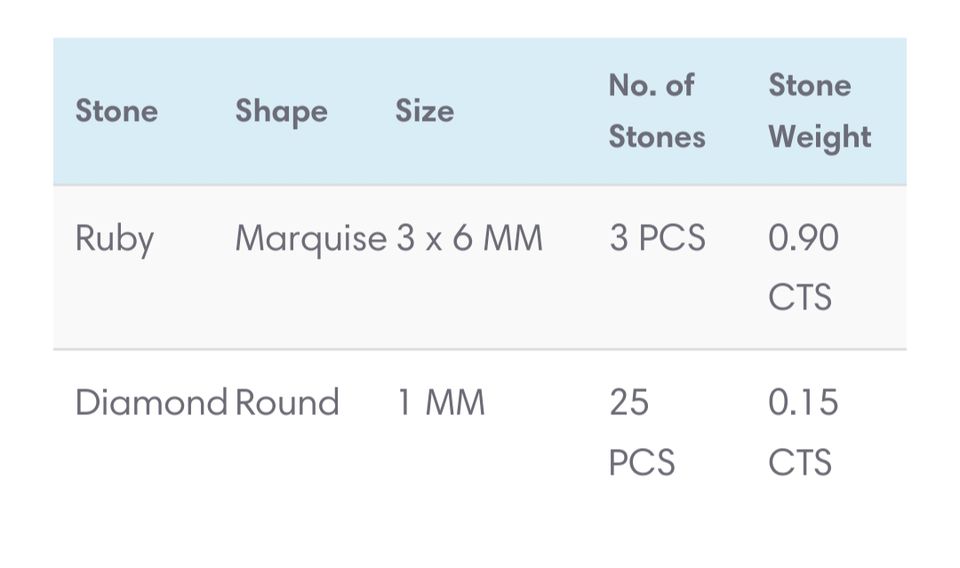This screenshot has width=960, height=568.
Task: Select the No. of Stones header
Action: (656, 111)
